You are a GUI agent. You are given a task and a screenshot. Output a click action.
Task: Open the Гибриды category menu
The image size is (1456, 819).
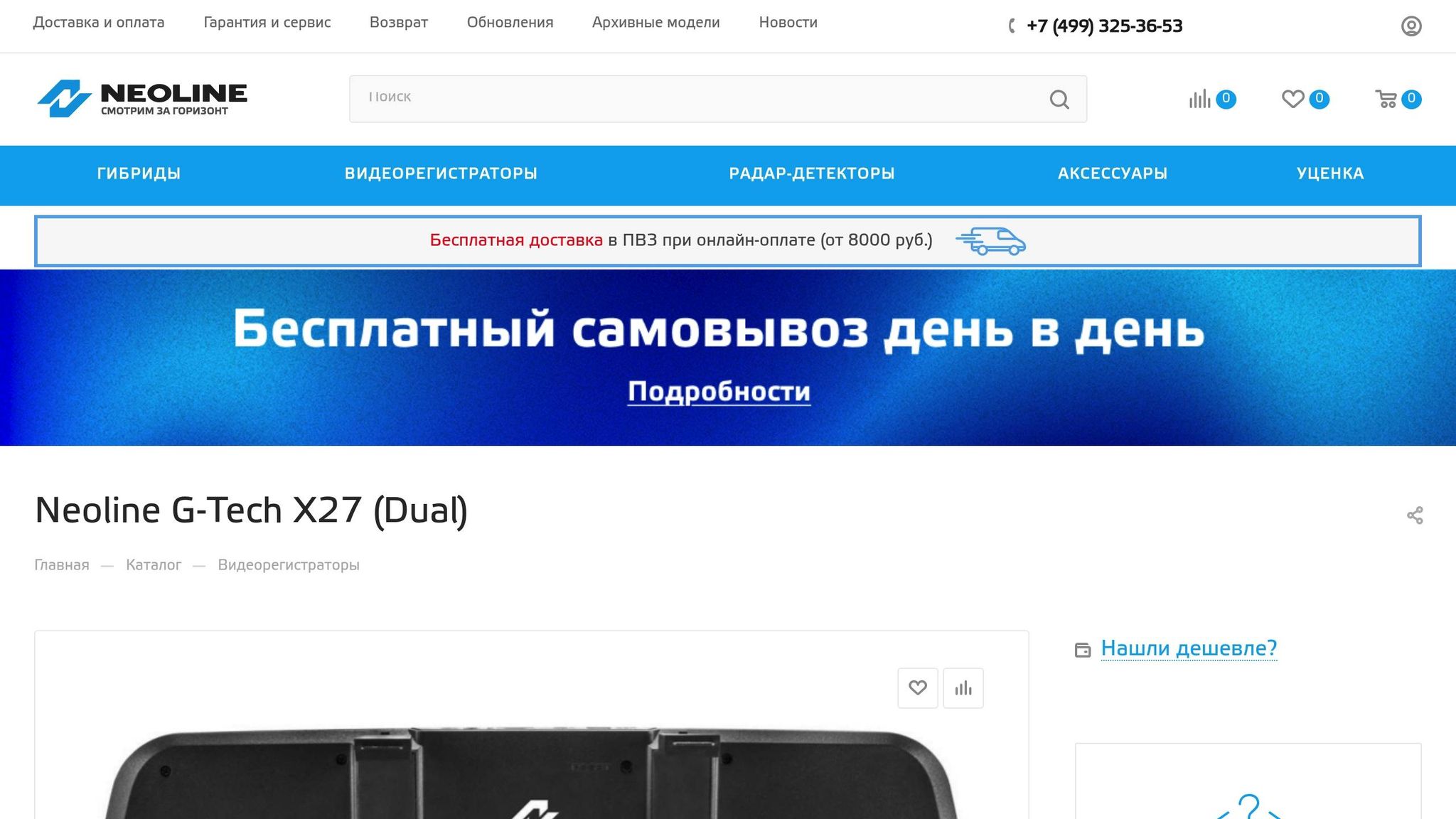[139, 173]
